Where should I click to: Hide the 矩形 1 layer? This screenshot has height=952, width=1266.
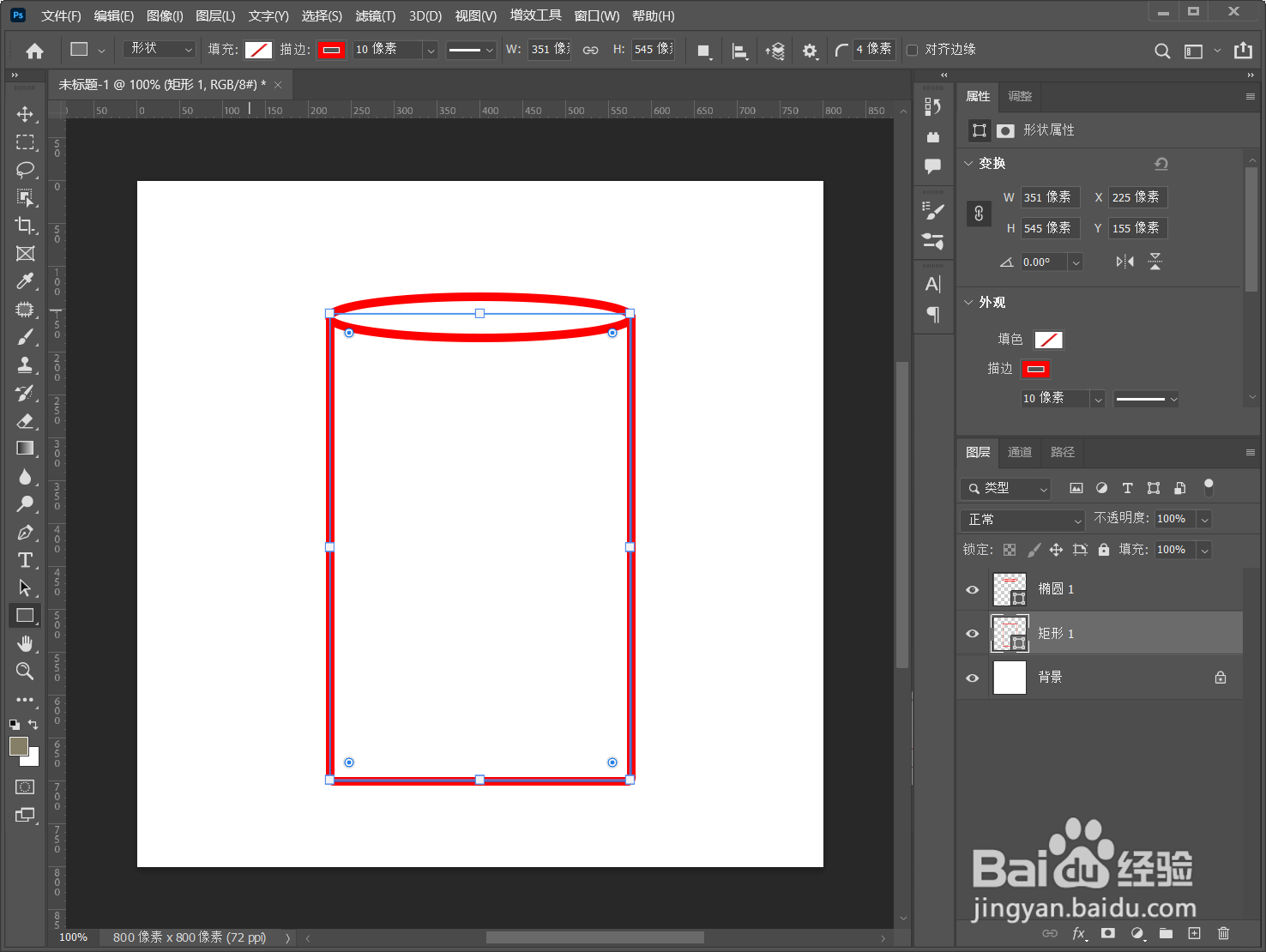[973, 634]
